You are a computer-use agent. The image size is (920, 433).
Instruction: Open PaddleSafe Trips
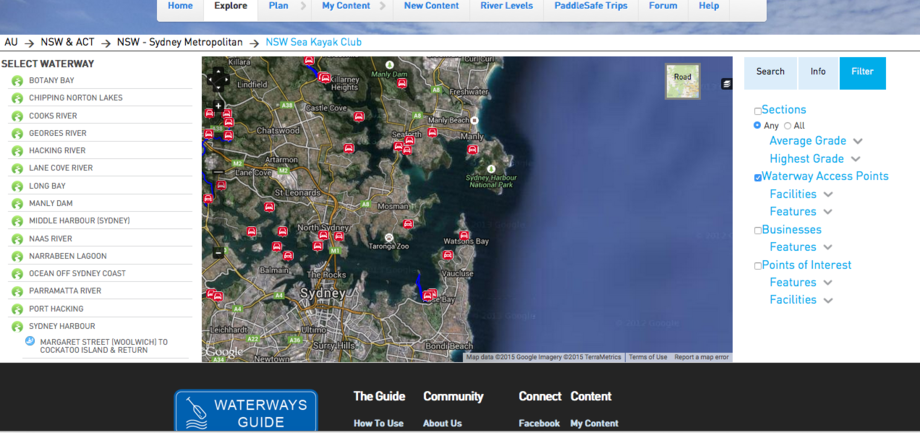coord(591,6)
